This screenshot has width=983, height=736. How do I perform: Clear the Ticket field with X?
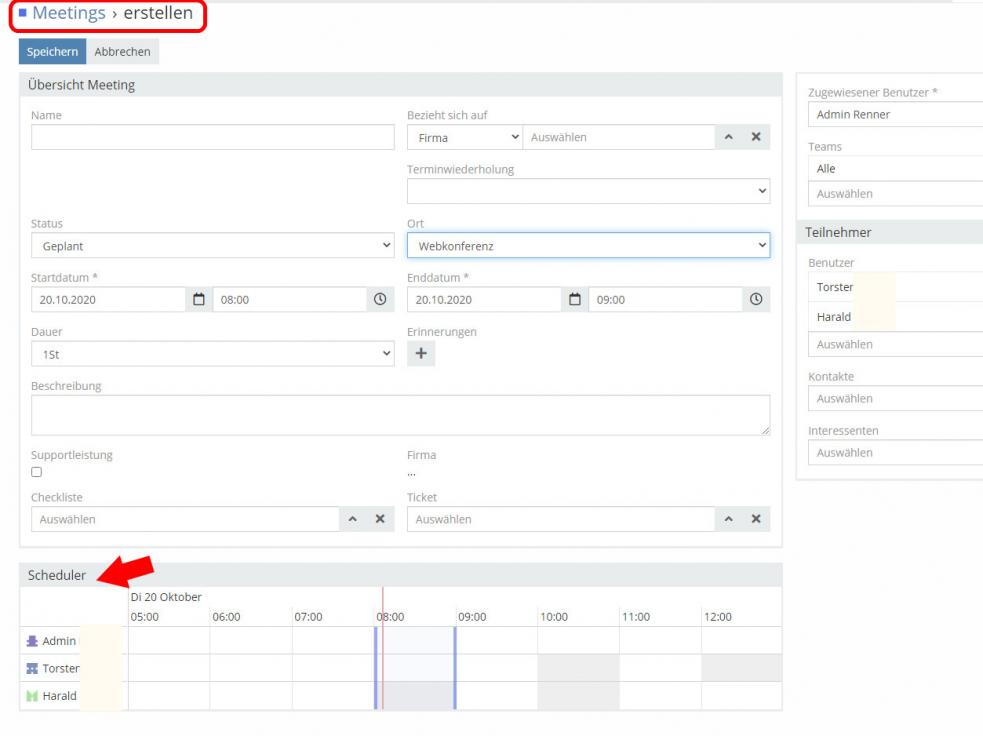click(756, 519)
